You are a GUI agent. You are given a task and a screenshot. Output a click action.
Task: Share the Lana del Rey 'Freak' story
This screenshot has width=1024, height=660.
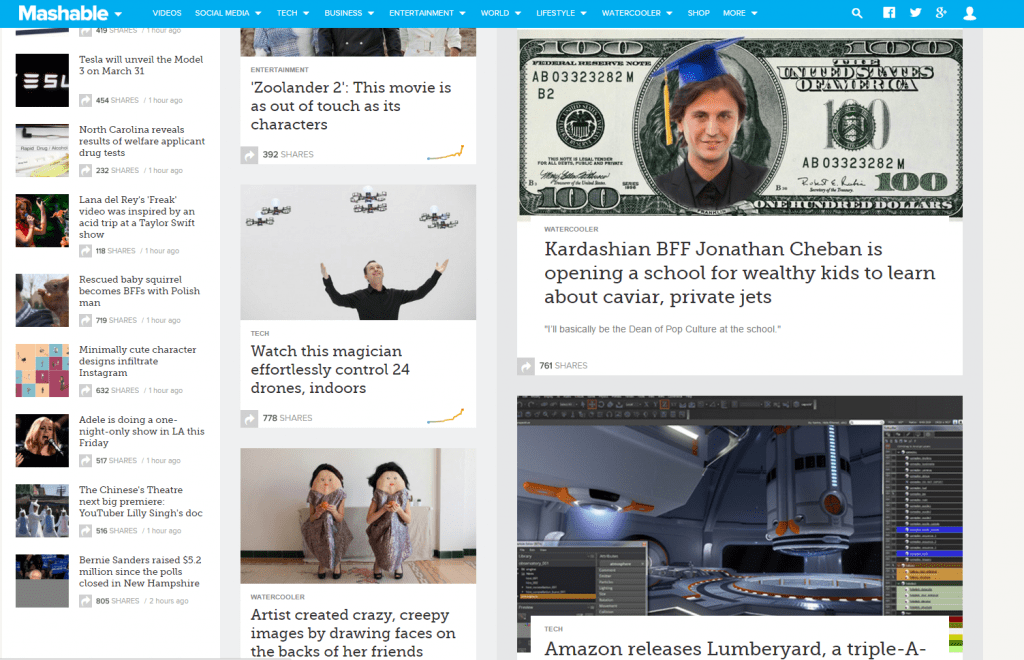point(86,251)
